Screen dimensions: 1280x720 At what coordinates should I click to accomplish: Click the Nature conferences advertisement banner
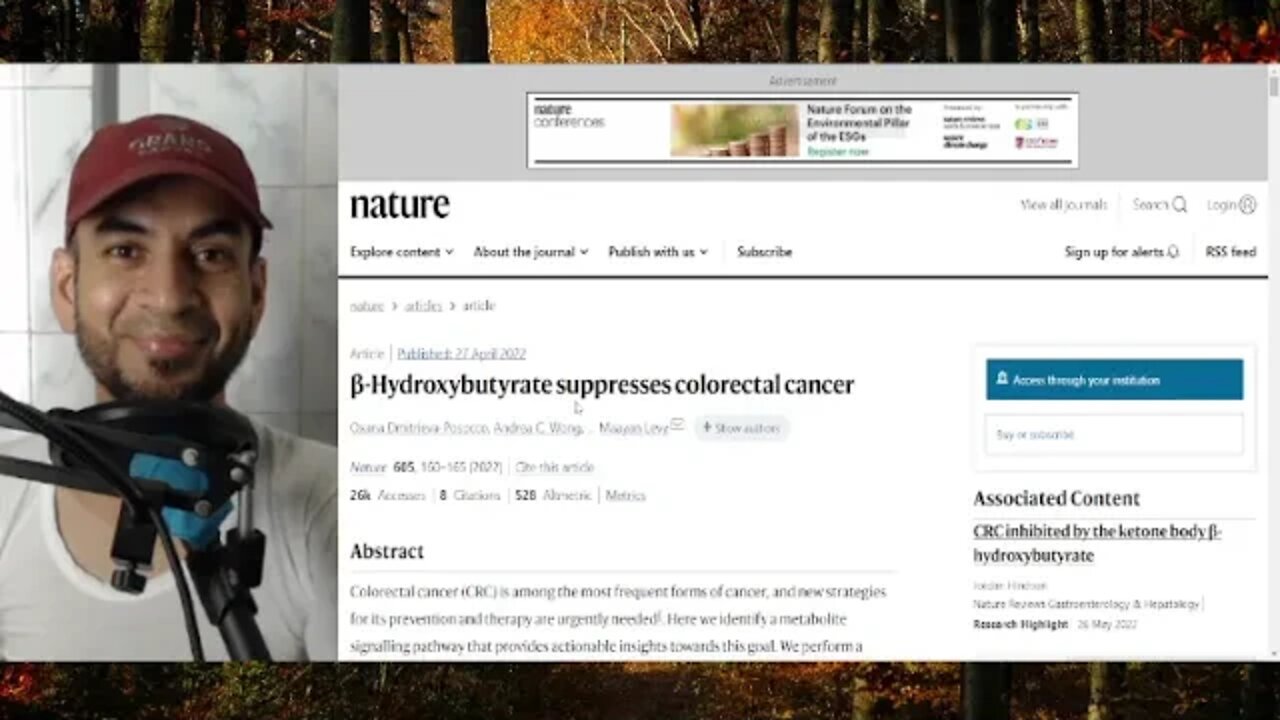coord(802,130)
